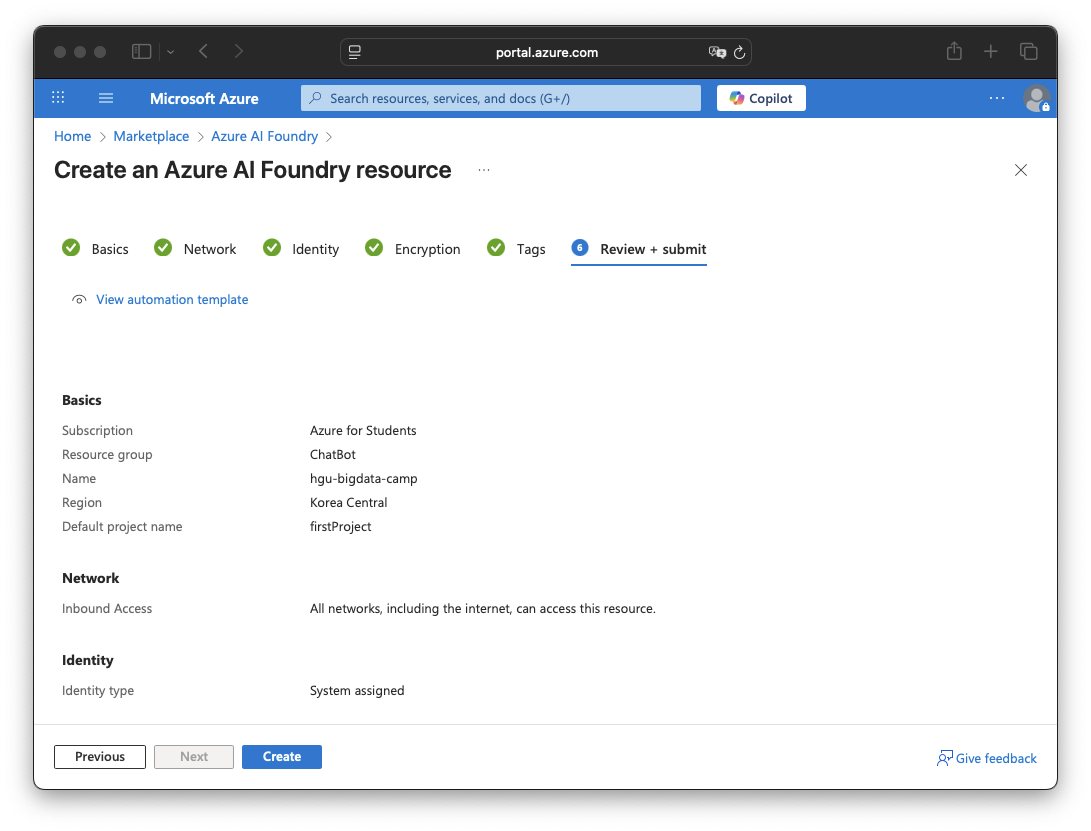Click the disabled Next button
1091x831 pixels.
coord(194,757)
